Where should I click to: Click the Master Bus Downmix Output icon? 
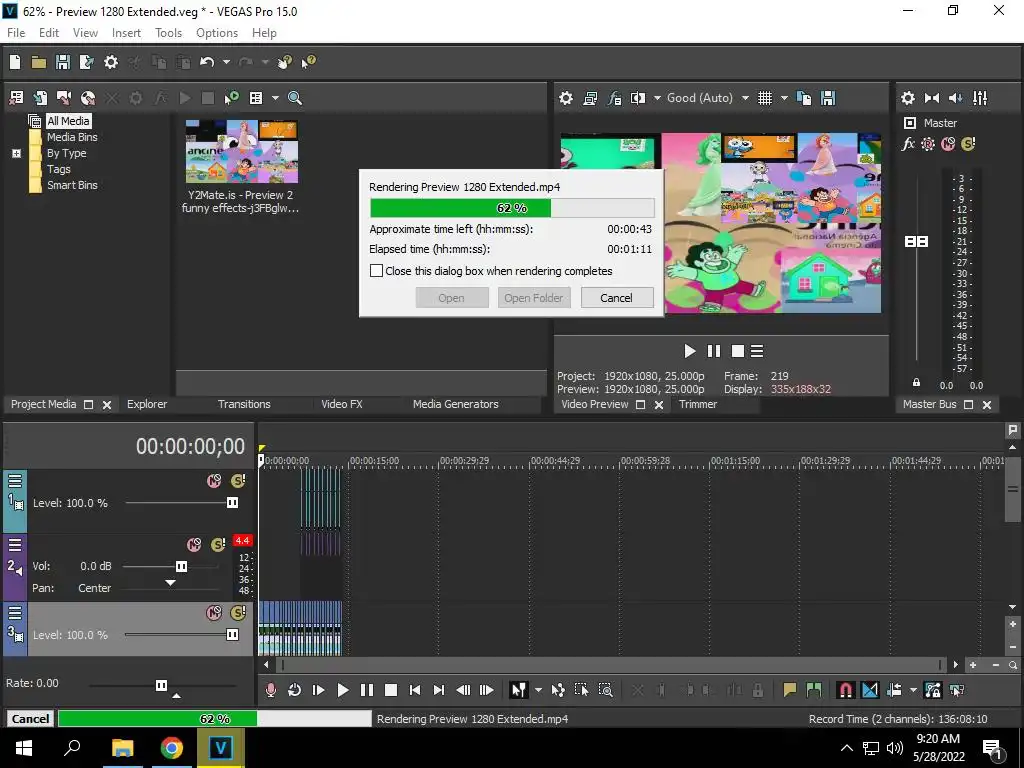[x=932, y=98]
